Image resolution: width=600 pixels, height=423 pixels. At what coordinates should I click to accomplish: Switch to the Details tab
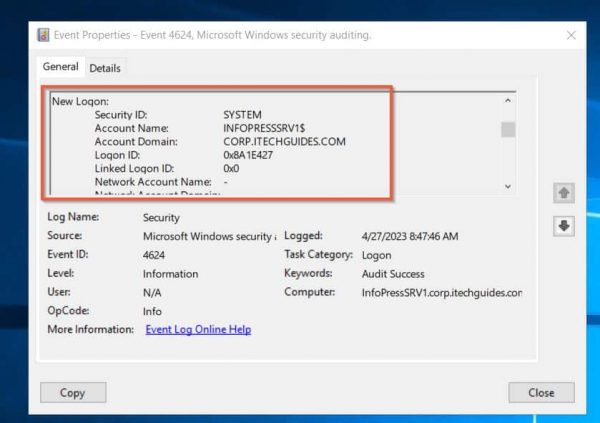105,68
